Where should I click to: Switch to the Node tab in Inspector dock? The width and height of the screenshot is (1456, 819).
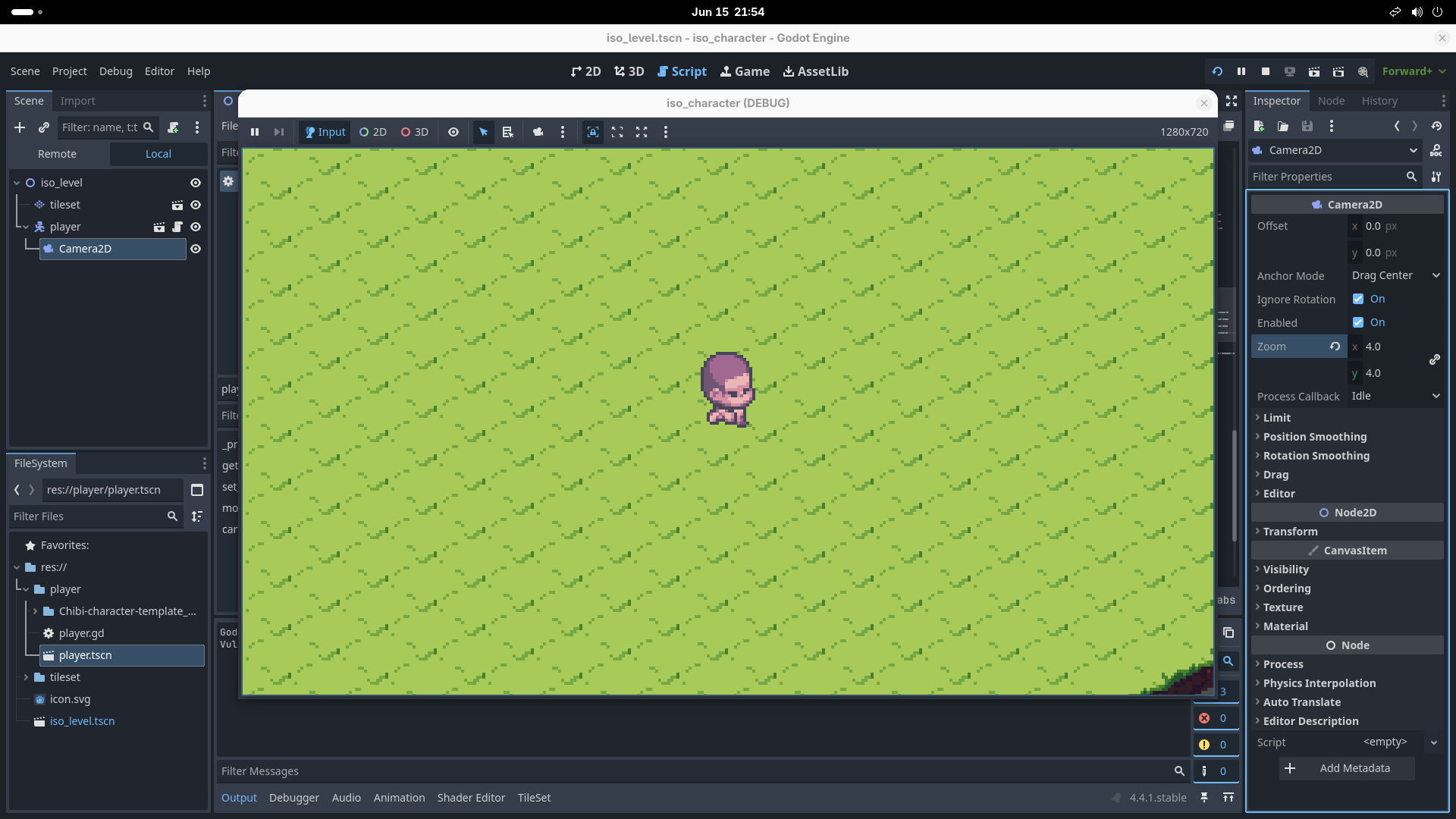click(1331, 101)
